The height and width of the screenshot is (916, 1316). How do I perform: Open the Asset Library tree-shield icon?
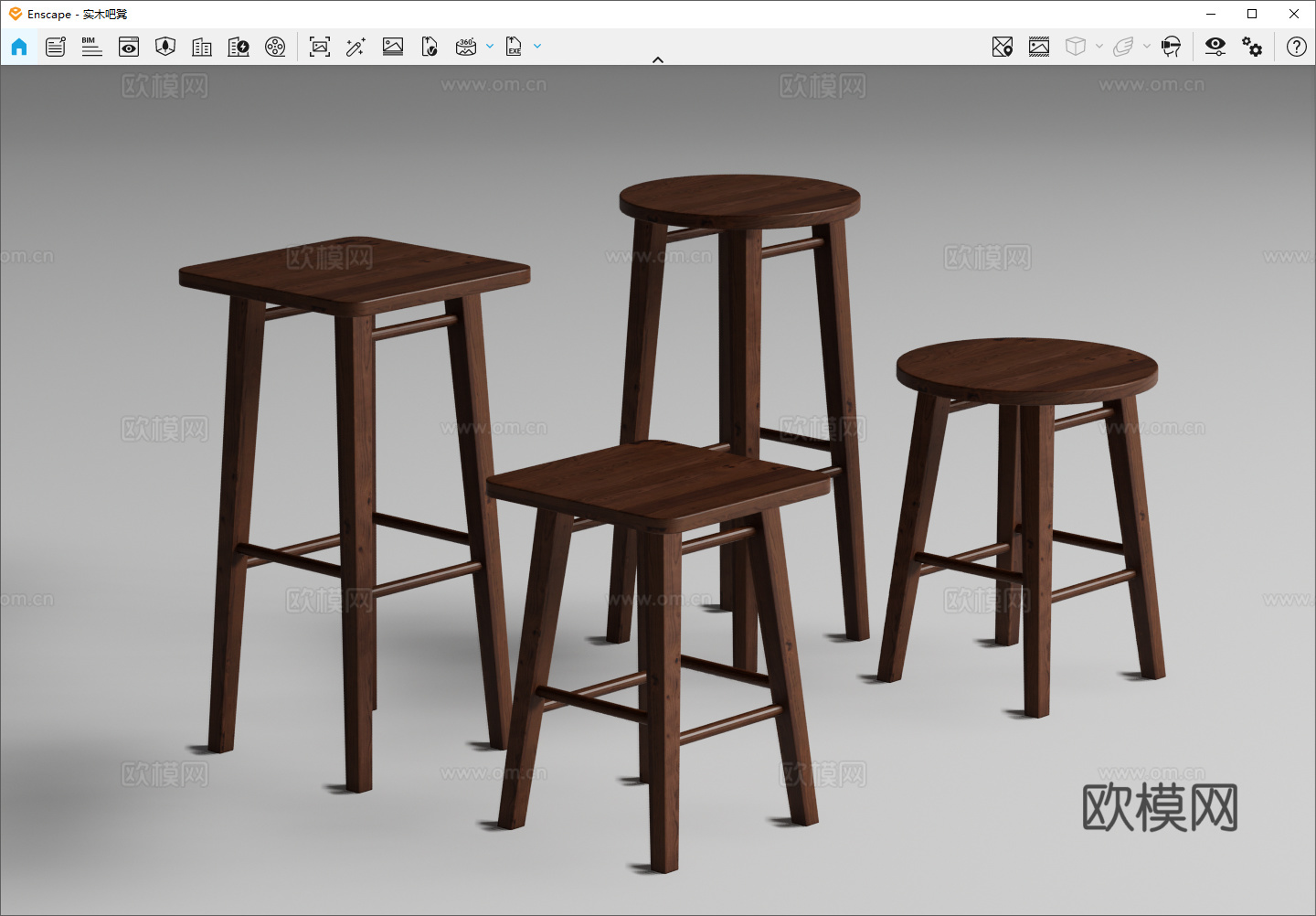(x=165, y=47)
